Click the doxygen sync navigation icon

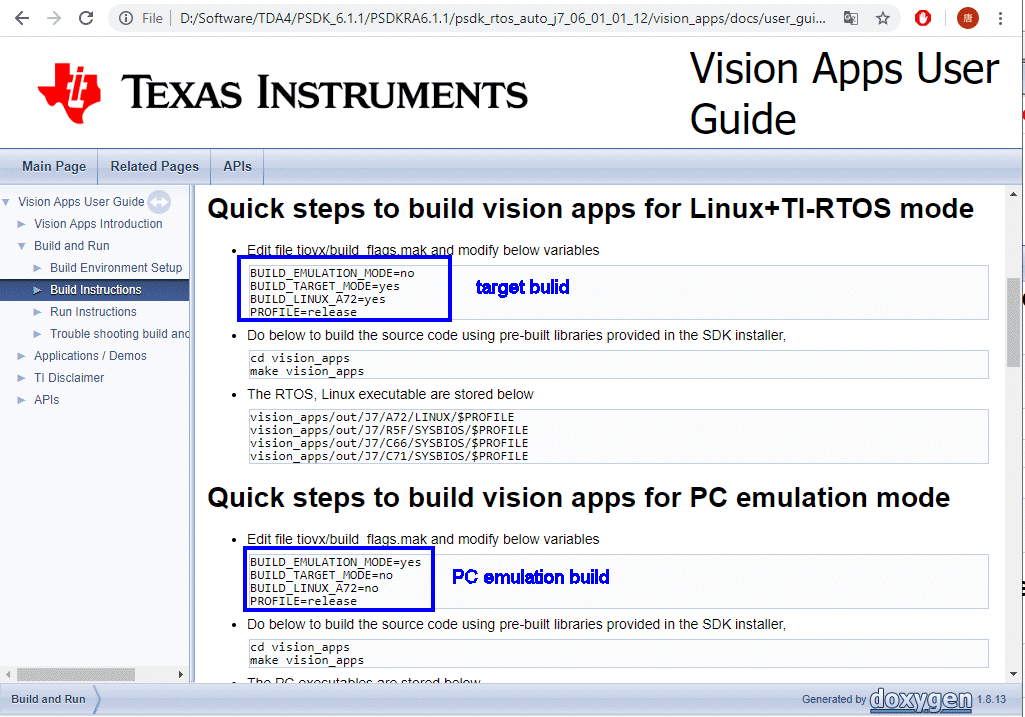point(159,202)
